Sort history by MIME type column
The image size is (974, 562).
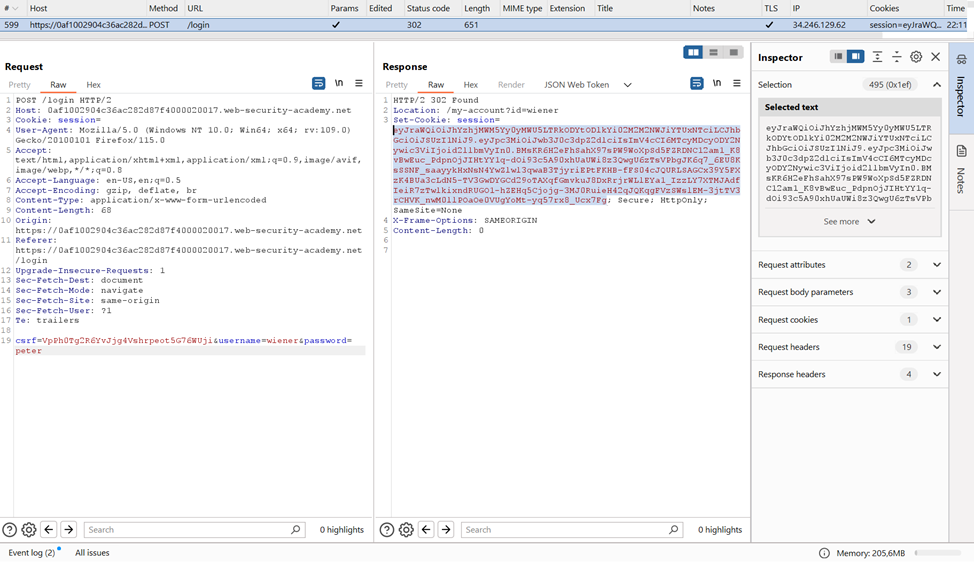click(522, 9)
